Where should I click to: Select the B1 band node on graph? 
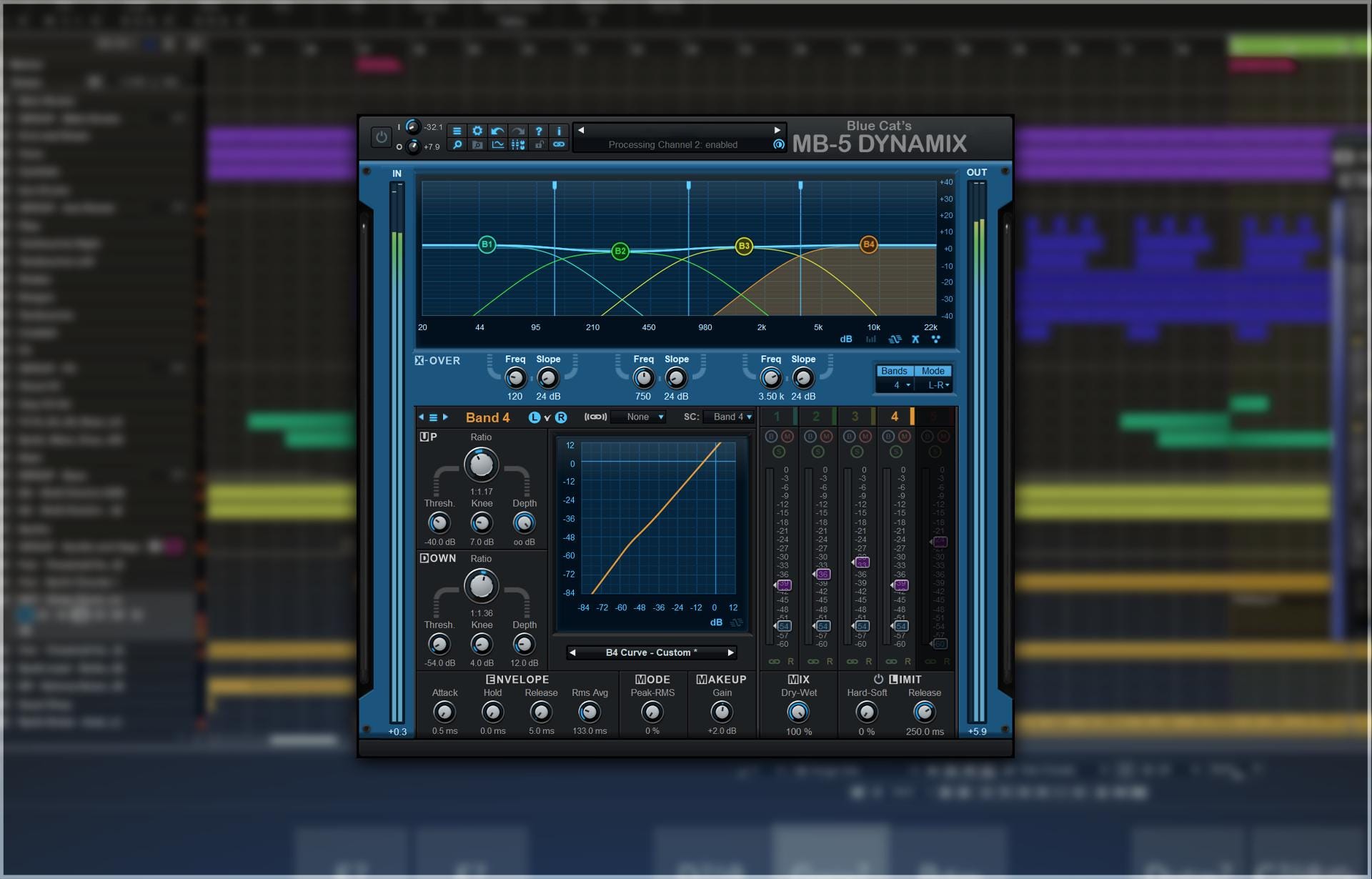(x=487, y=244)
